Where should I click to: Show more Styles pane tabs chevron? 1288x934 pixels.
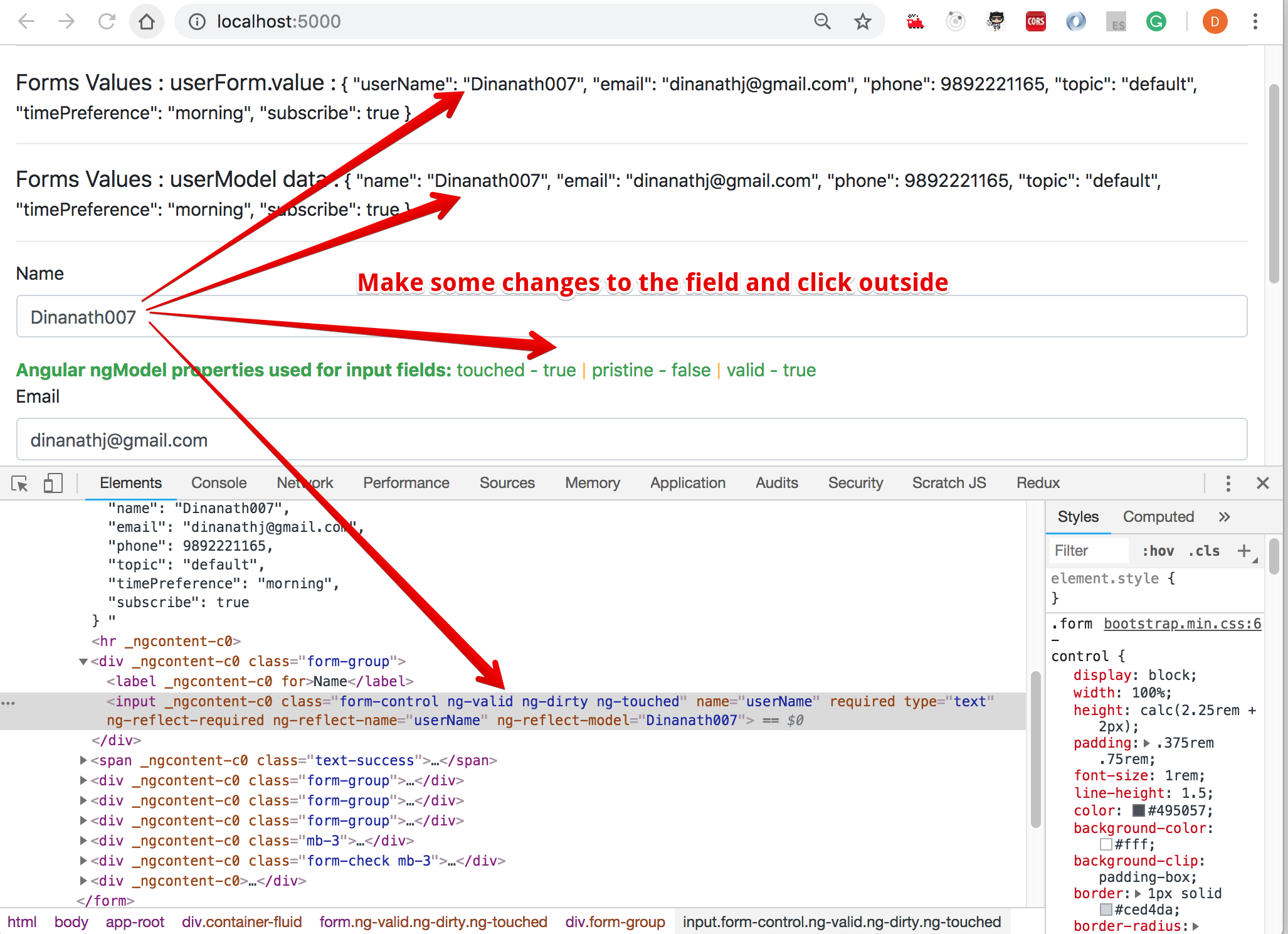tap(1224, 517)
